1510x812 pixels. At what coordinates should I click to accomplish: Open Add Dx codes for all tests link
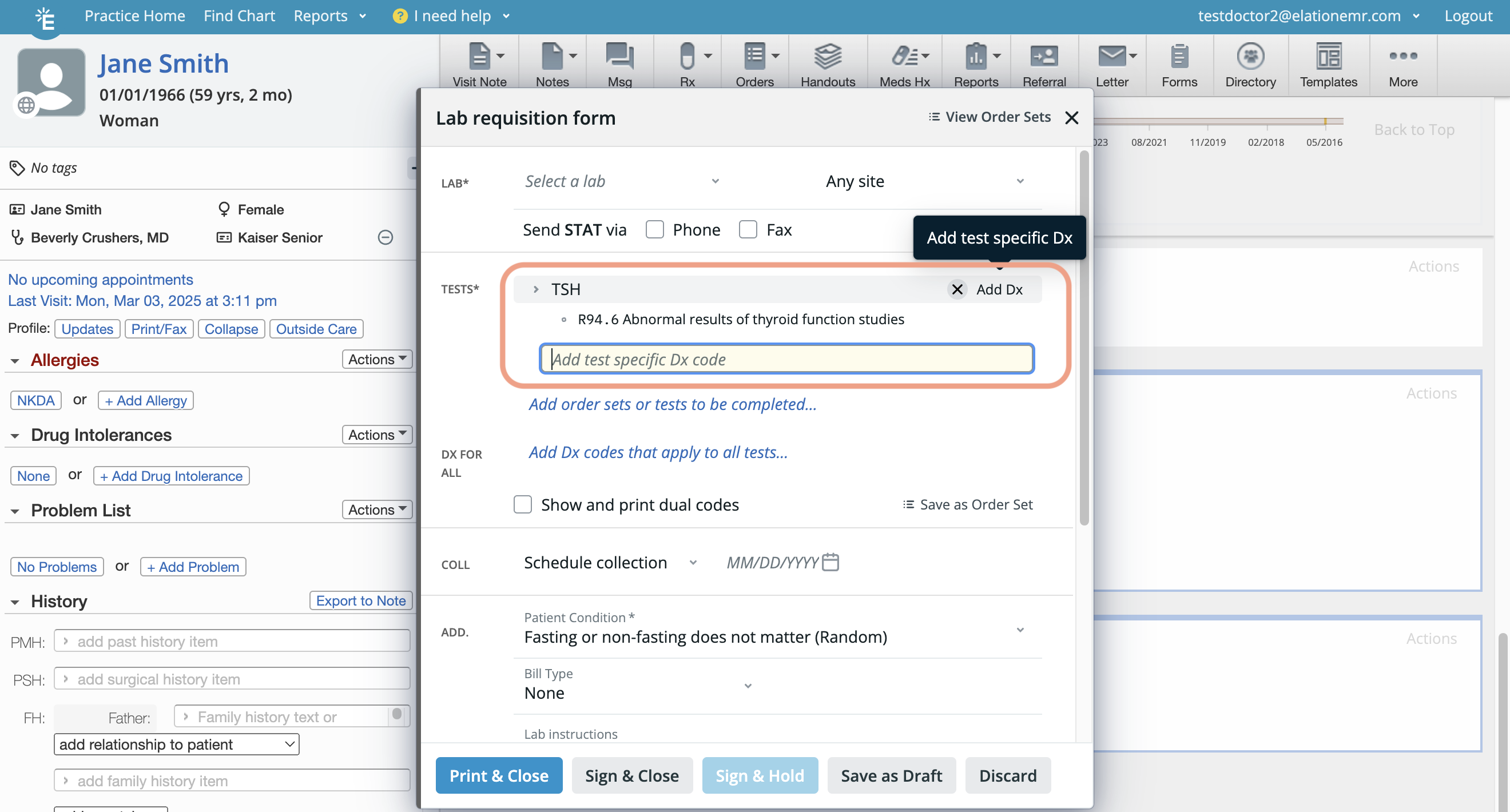click(x=658, y=452)
